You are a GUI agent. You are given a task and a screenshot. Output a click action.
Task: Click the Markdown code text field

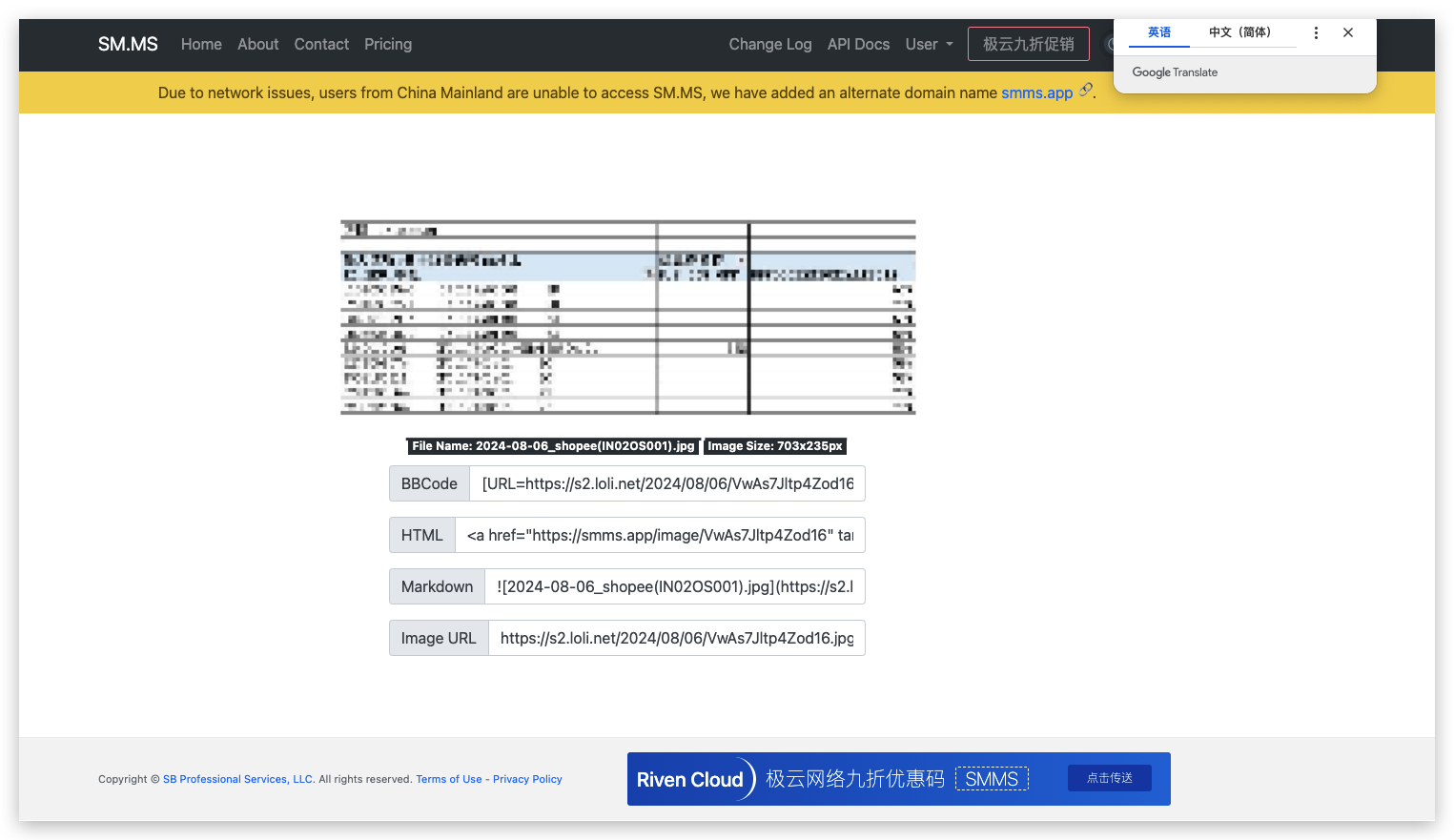click(x=674, y=586)
